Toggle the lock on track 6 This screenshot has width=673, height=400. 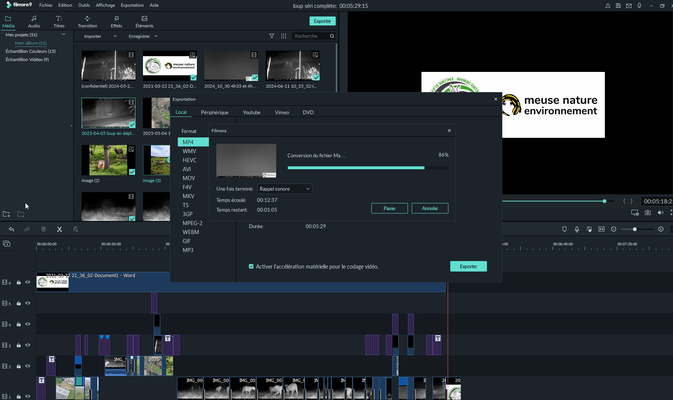click(x=18, y=282)
